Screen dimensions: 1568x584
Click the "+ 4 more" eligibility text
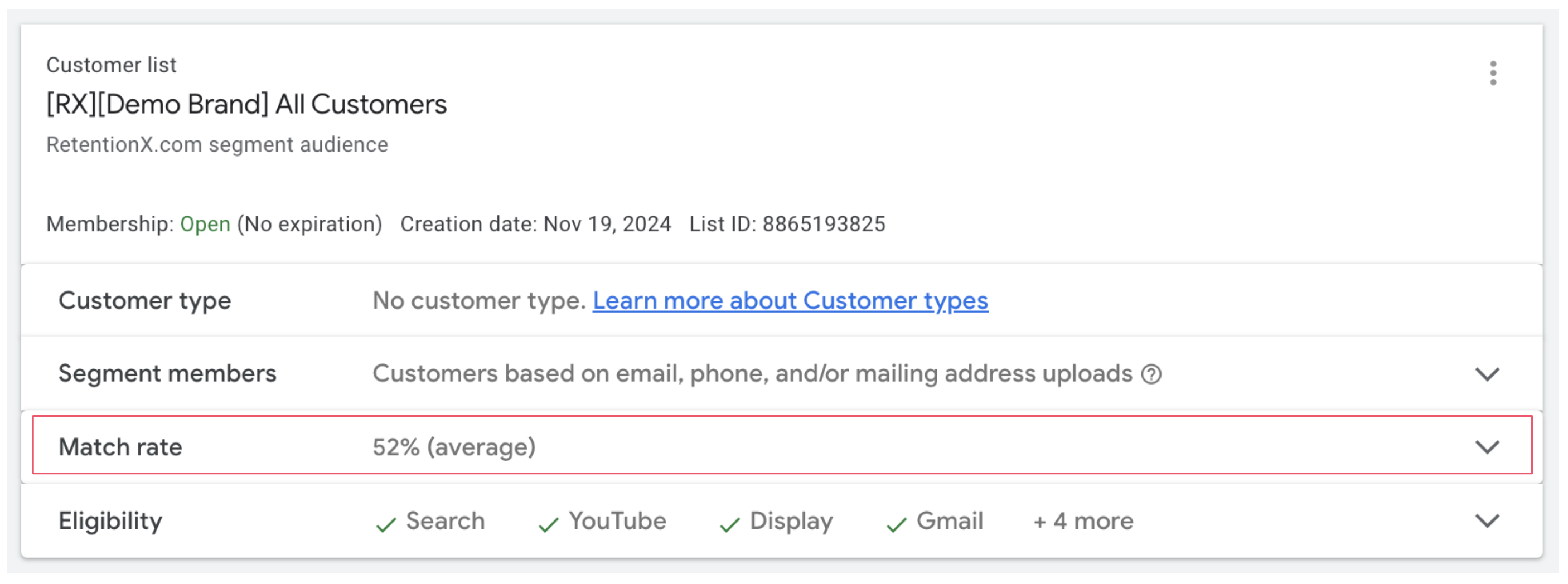1083,522
